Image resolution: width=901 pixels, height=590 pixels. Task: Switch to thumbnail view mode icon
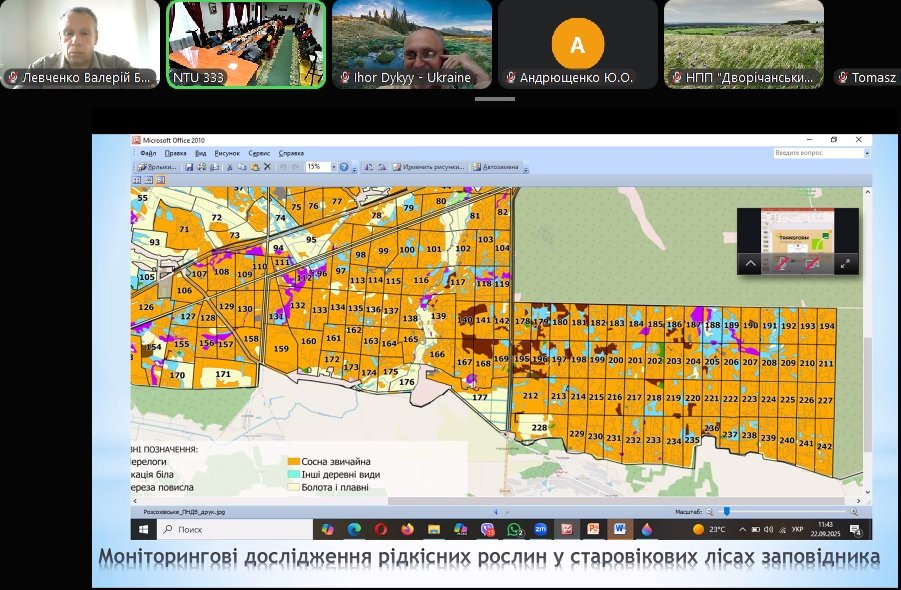pos(136,180)
